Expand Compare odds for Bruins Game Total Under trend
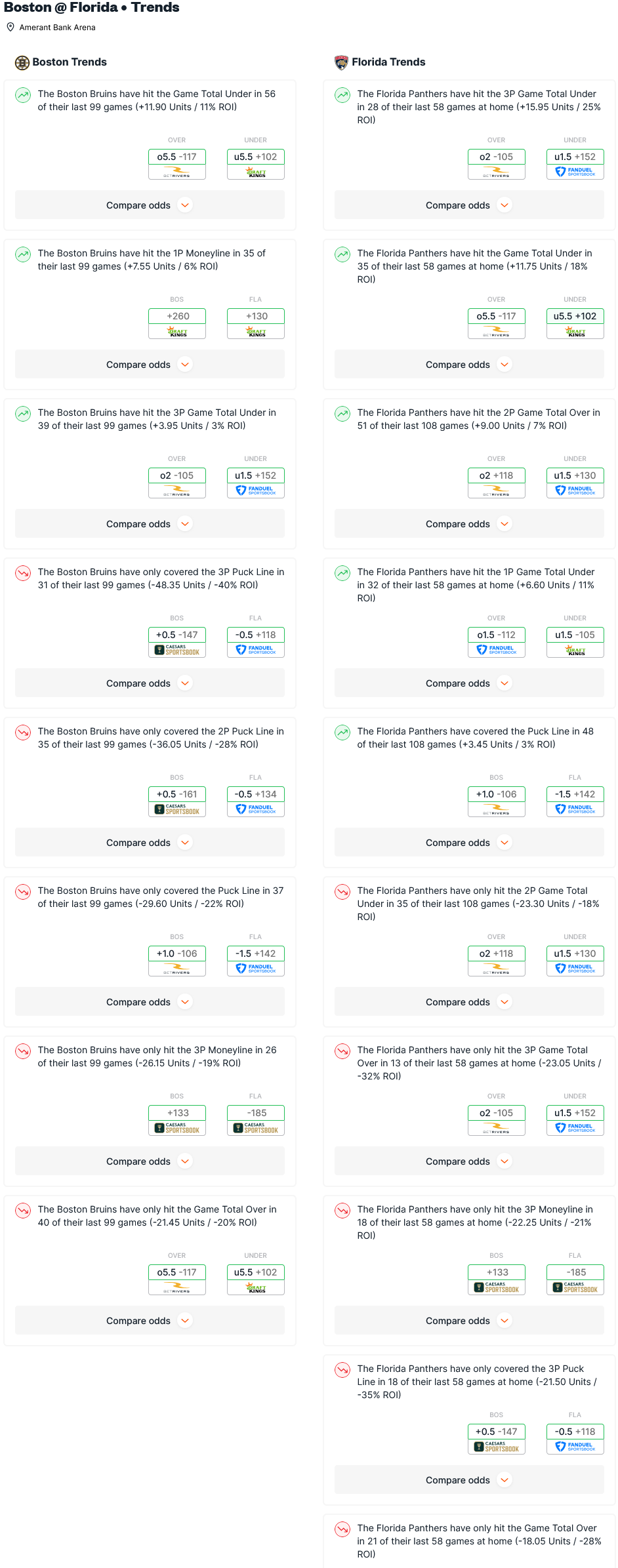 point(150,205)
